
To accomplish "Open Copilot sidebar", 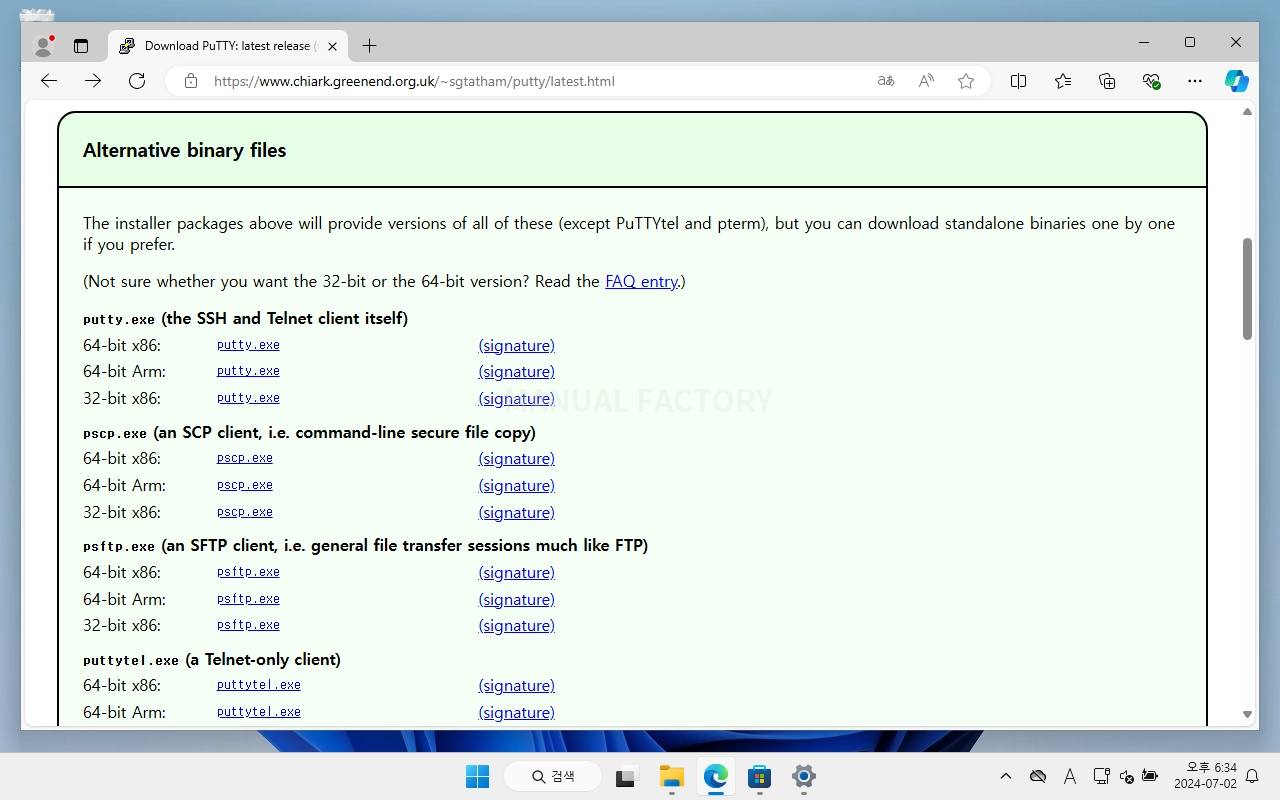I will pyautogui.click(x=1237, y=81).
